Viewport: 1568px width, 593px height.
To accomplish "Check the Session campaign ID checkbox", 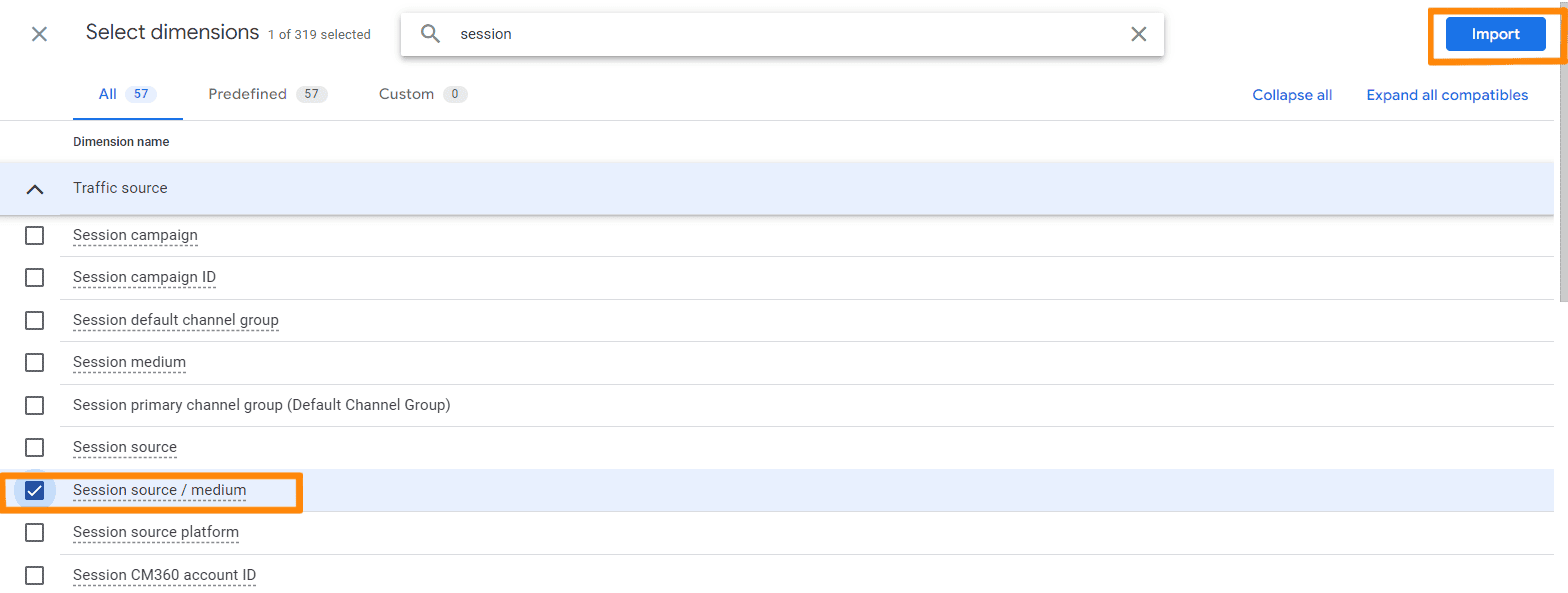I will (x=34, y=277).
